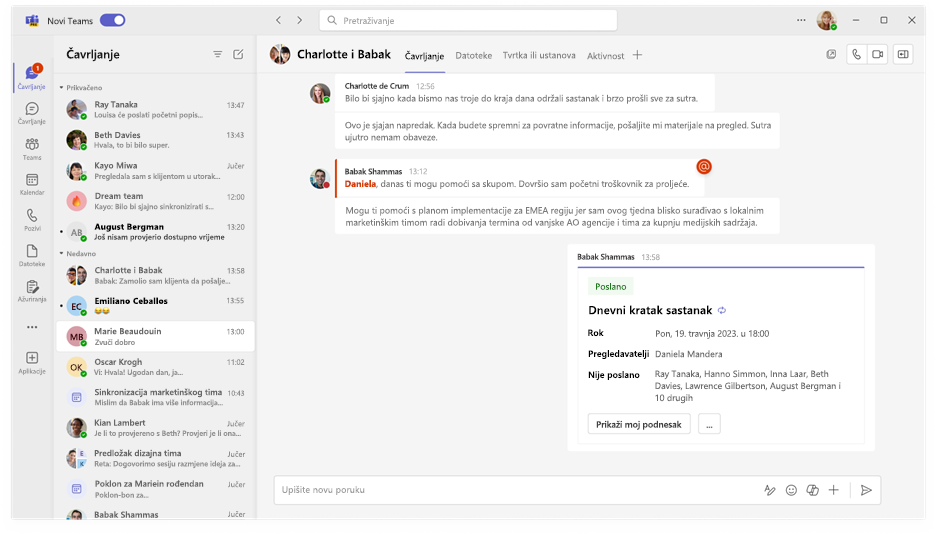Select Charlotte i Babak in chat list
The height and width of the screenshot is (535, 936).
(x=155, y=275)
